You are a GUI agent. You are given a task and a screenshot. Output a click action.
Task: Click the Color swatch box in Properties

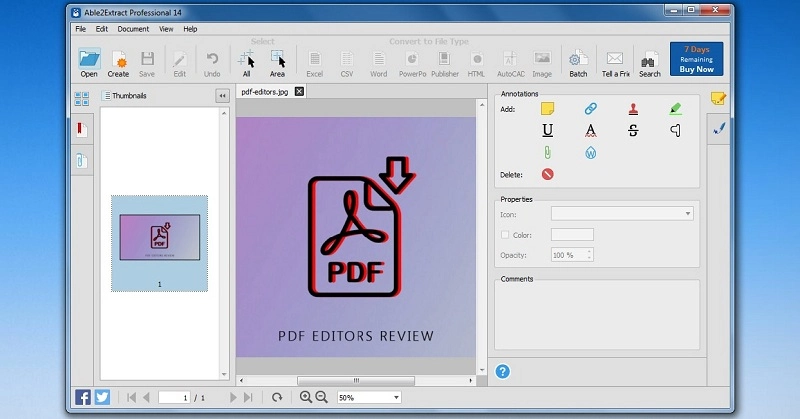(x=572, y=235)
